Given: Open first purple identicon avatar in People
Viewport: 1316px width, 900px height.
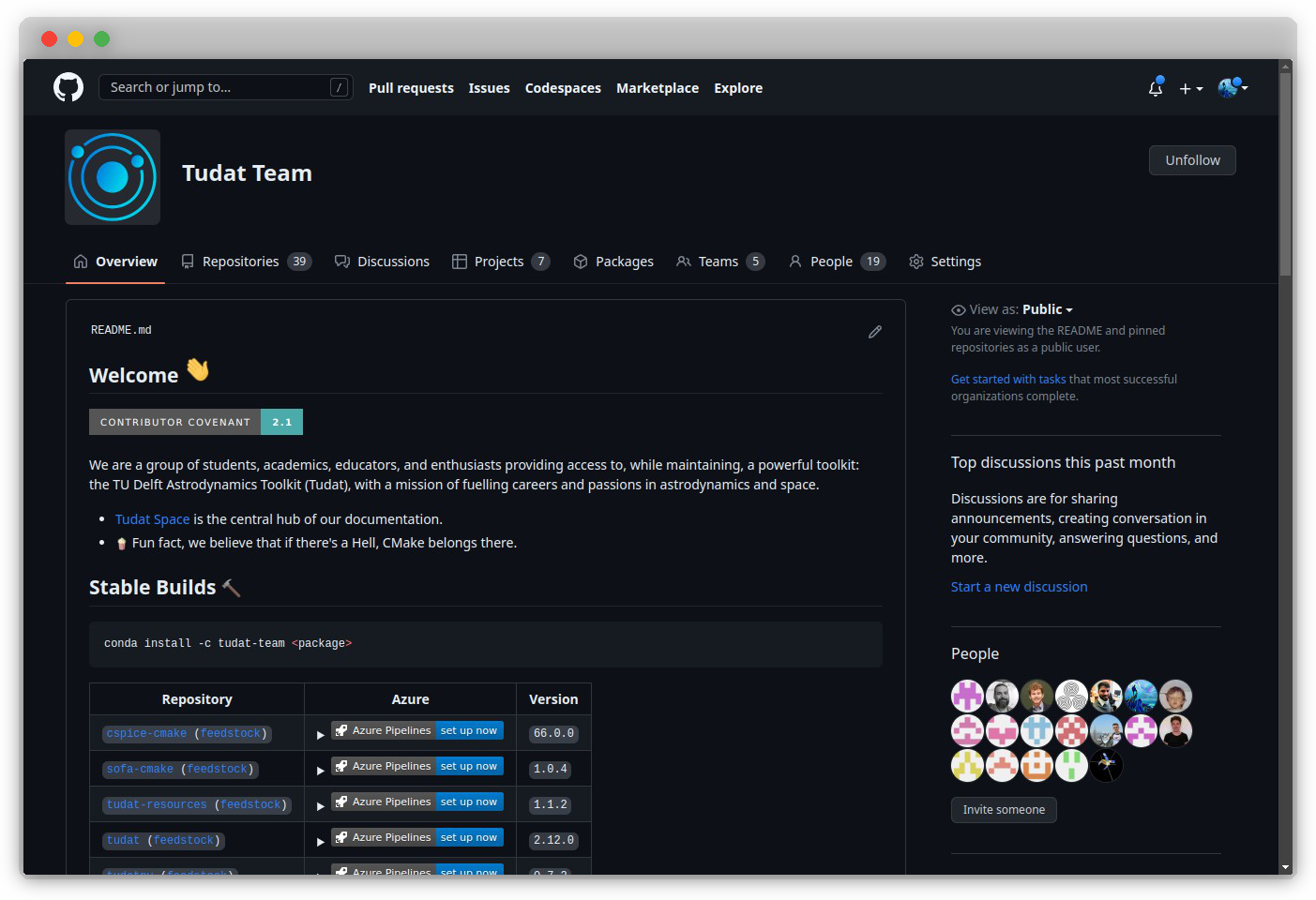Looking at the screenshot, I should [x=967, y=697].
